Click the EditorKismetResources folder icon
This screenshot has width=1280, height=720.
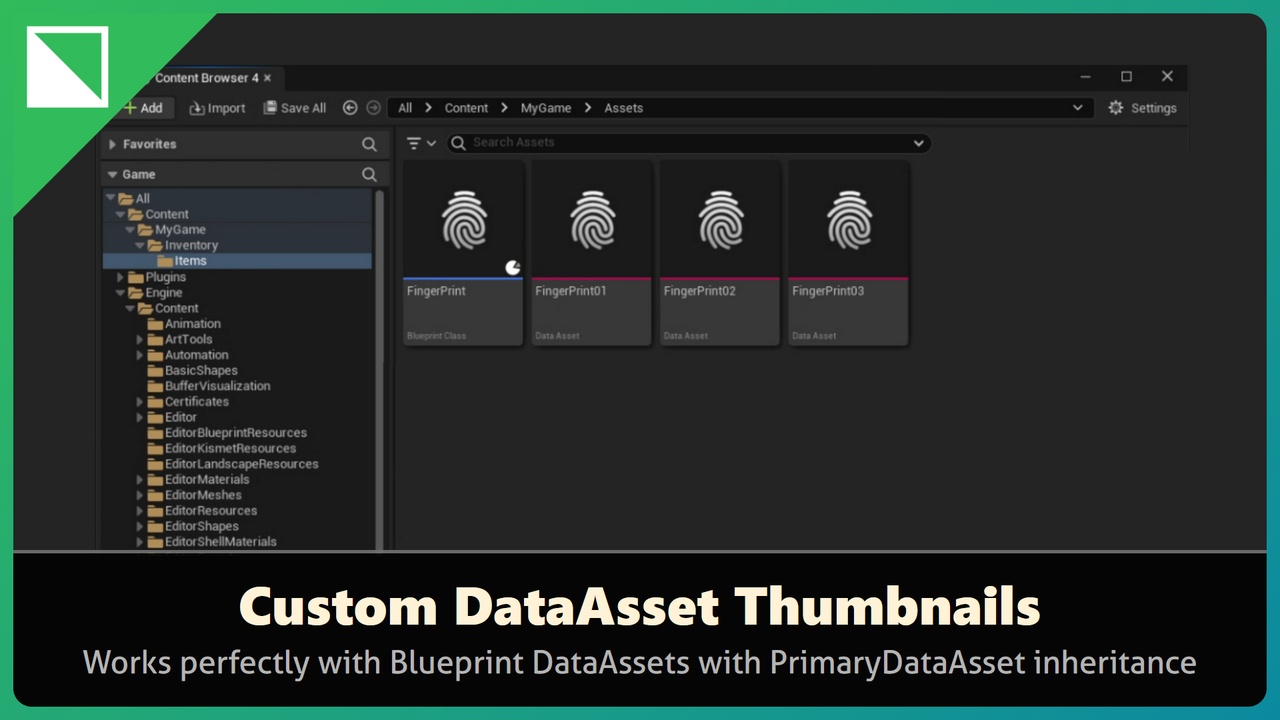click(155, 449)
